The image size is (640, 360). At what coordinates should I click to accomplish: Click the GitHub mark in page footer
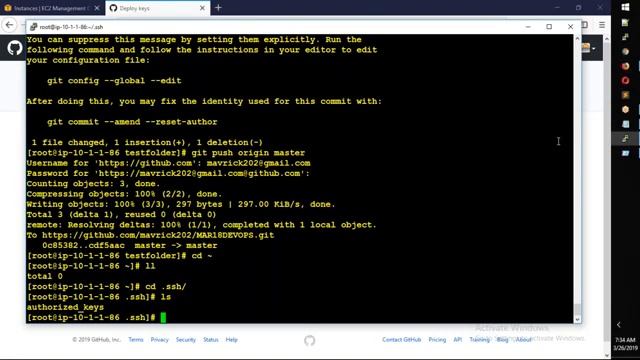[309, 340]
